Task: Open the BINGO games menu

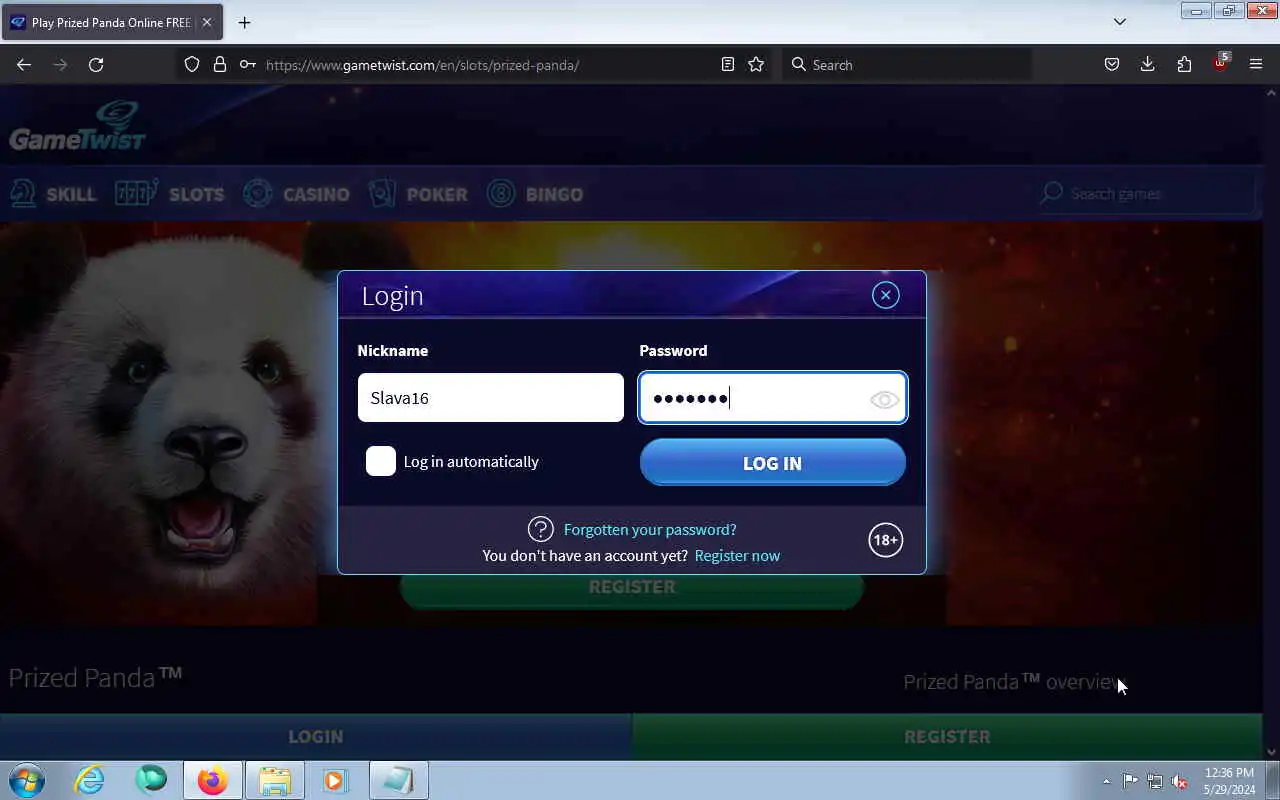Action: (535, 193)
